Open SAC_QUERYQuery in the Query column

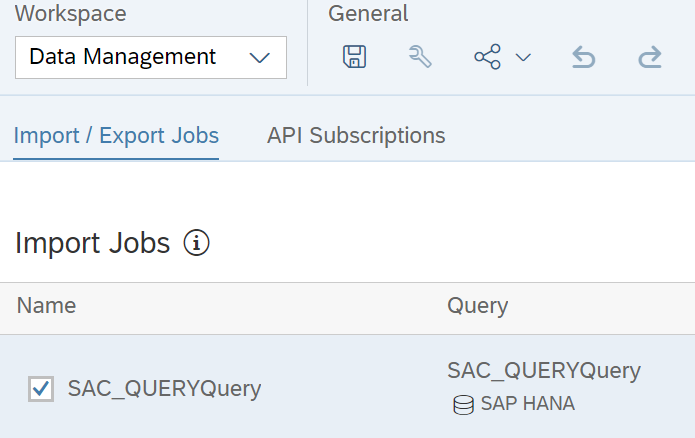[x=544, y=371]
